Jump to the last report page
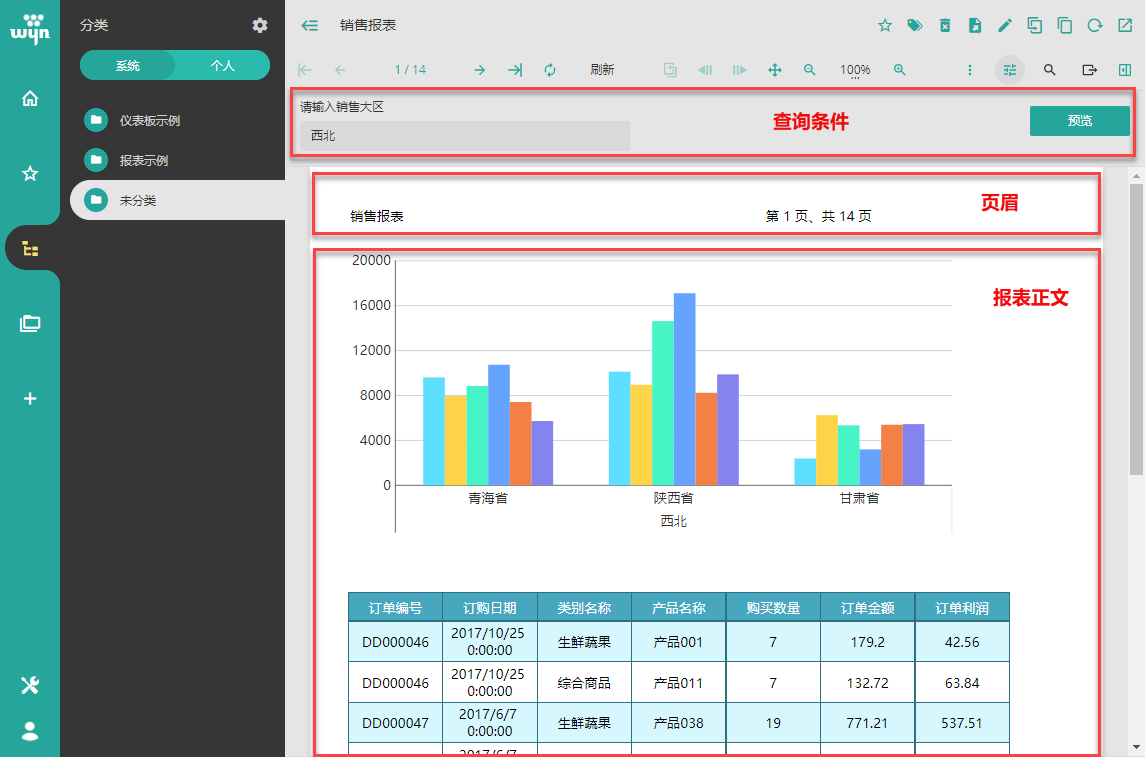 (515, 70)
